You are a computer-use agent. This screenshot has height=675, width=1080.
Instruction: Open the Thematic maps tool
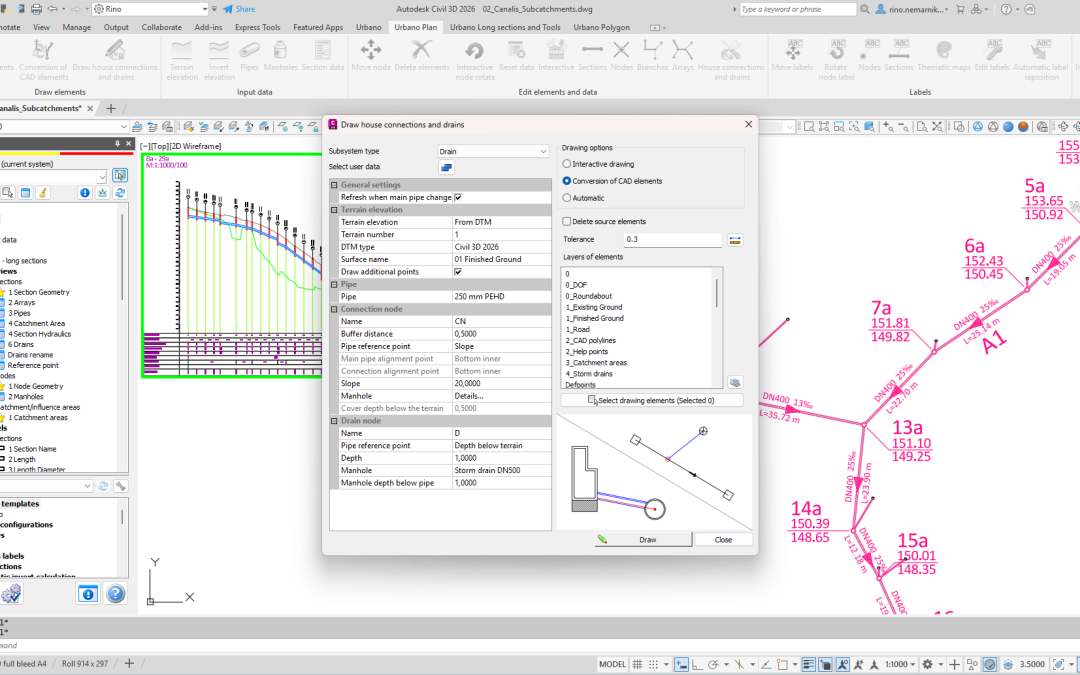(944, 56)
